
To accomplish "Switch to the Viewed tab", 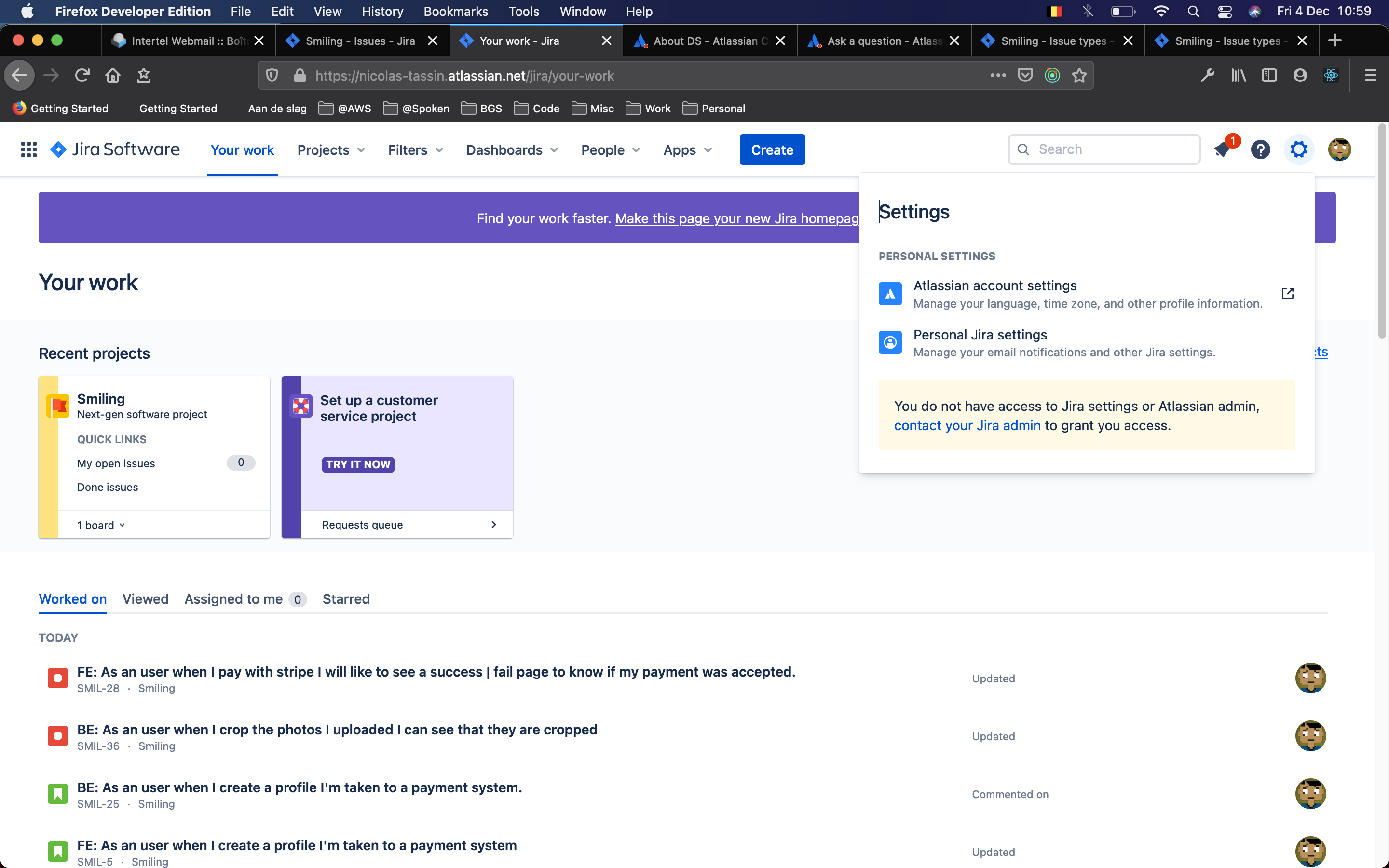I will [145, 599].
